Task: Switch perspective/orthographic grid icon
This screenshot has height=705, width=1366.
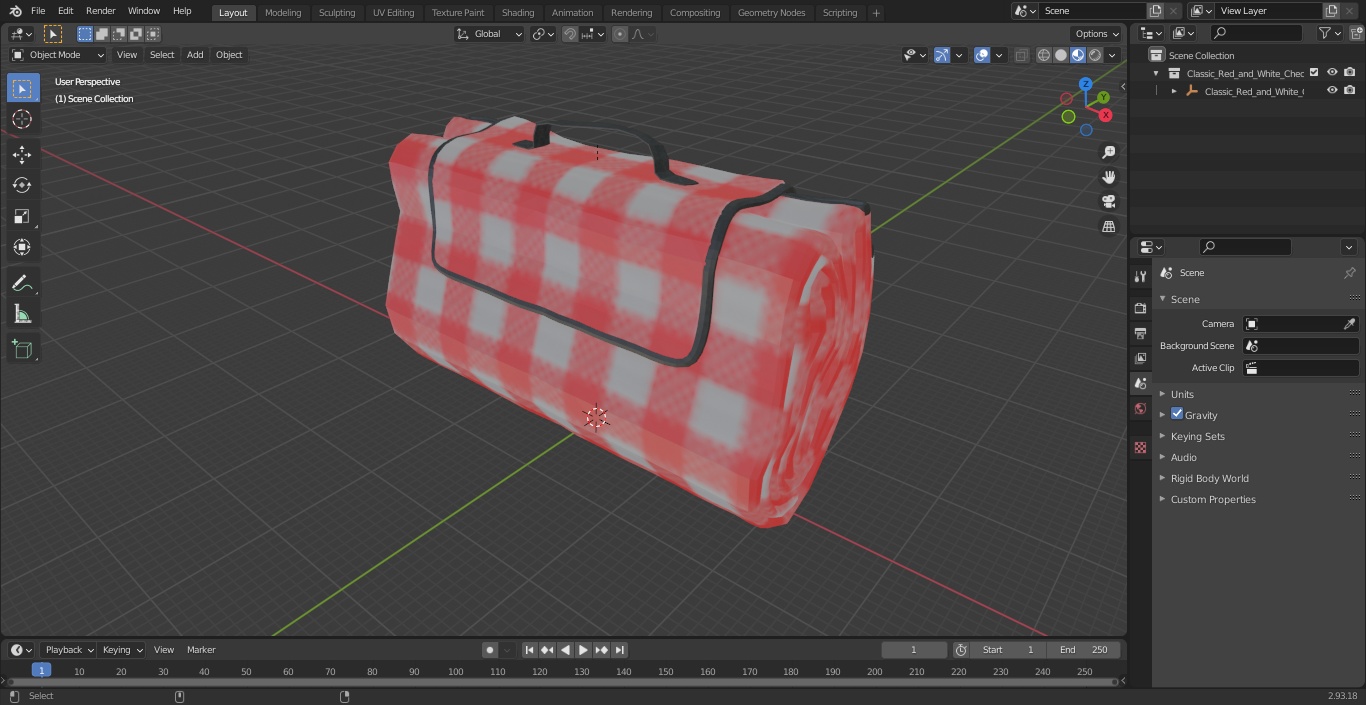Action: (1108, 227)
